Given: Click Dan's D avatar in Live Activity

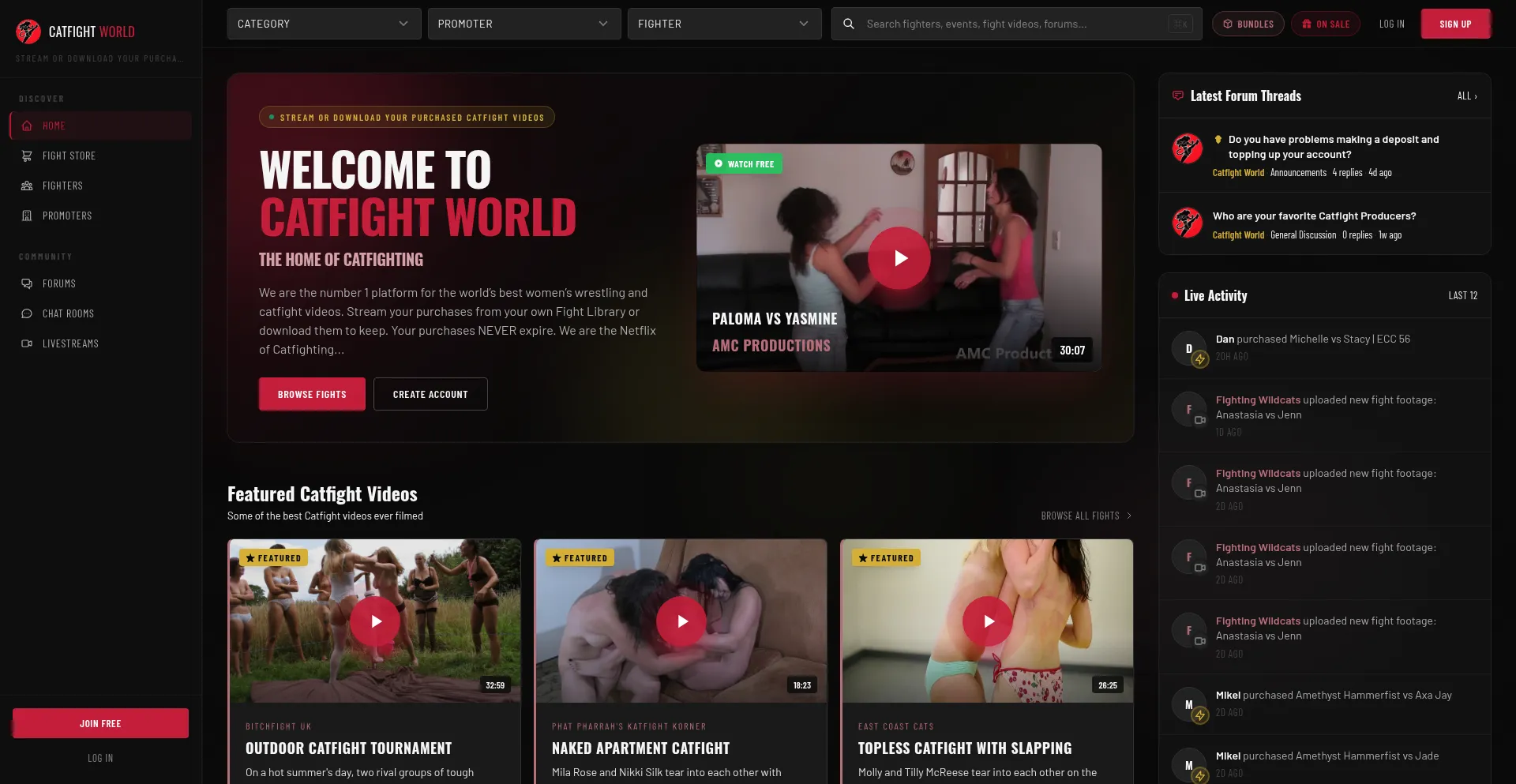Looking at the screenshot, I should click(1188, 348).
